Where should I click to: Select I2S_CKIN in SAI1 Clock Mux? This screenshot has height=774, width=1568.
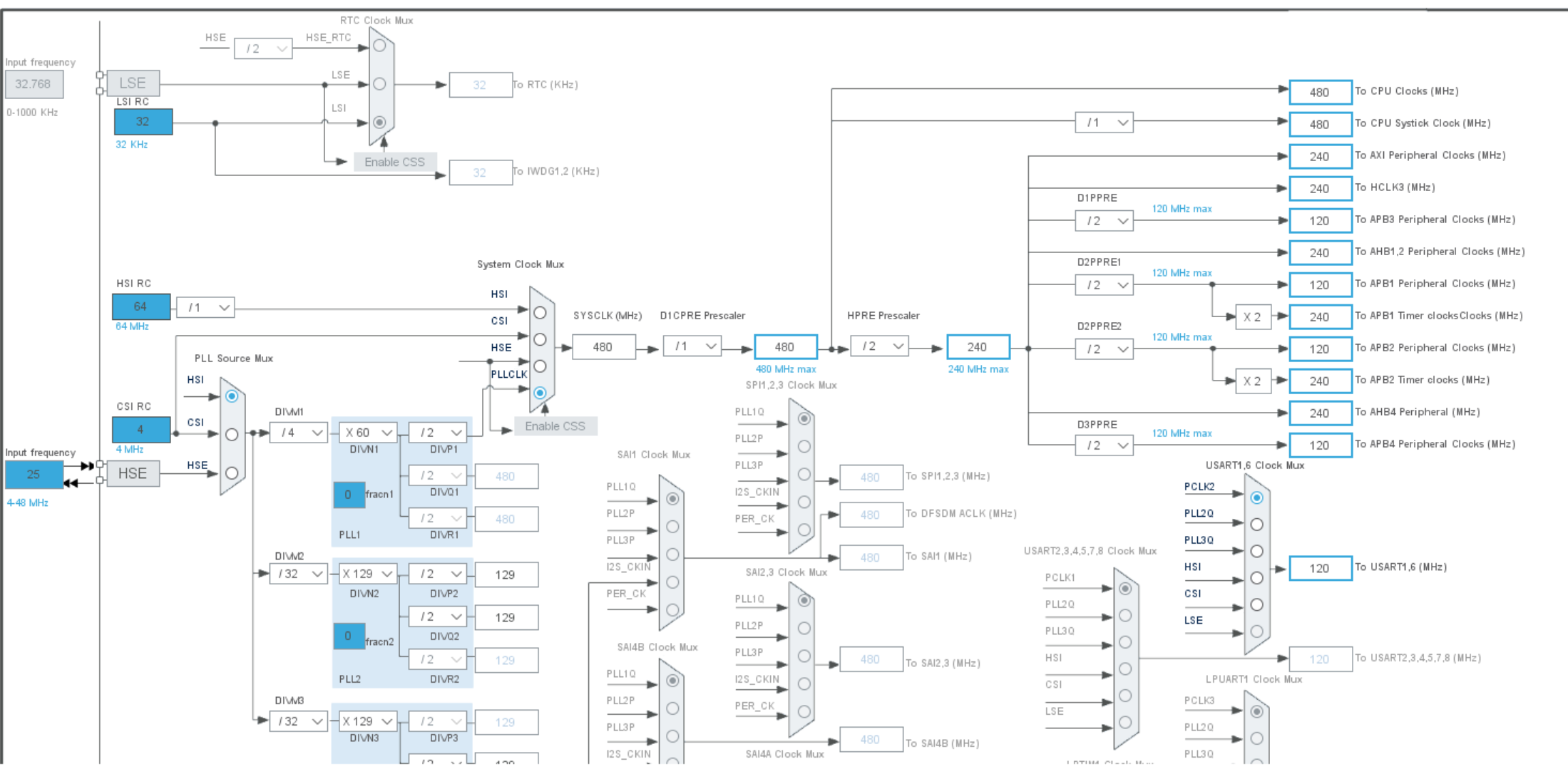click(x=671, y=582)
